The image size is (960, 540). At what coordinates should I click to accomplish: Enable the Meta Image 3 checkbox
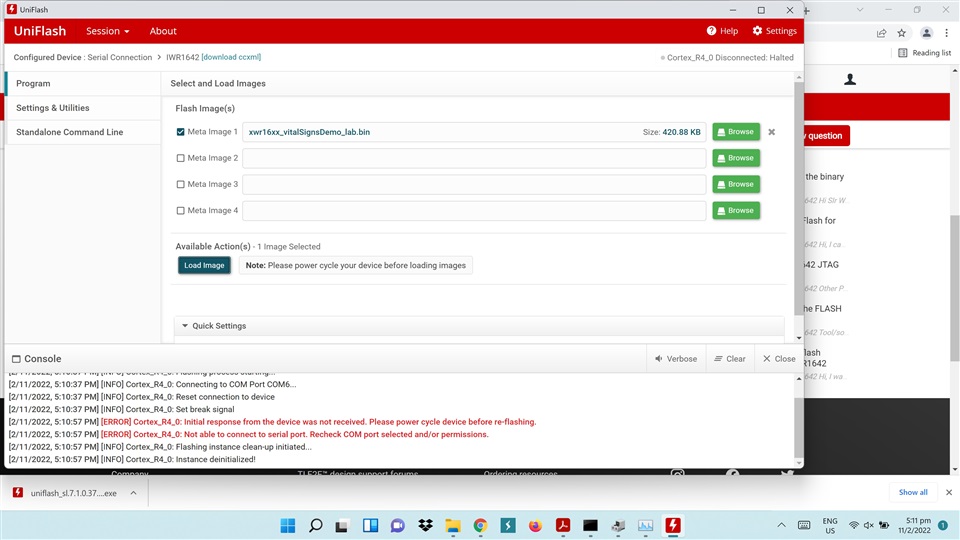(181, 184)
